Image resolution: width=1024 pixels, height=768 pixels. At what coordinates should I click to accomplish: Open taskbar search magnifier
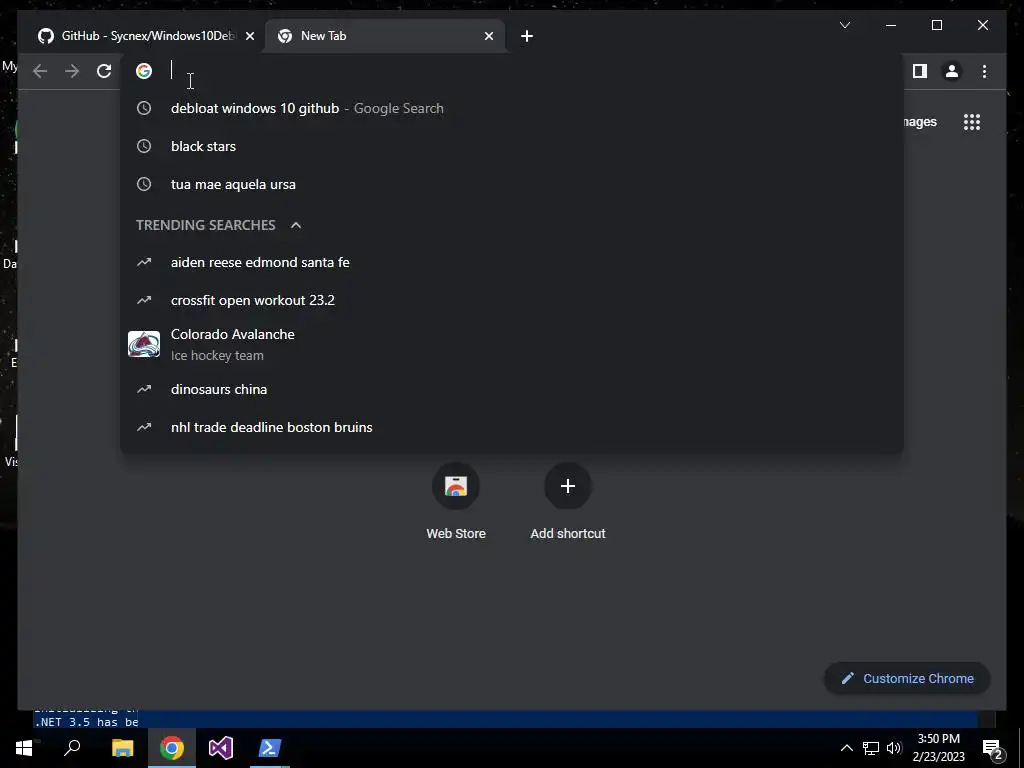coord(72,748)
